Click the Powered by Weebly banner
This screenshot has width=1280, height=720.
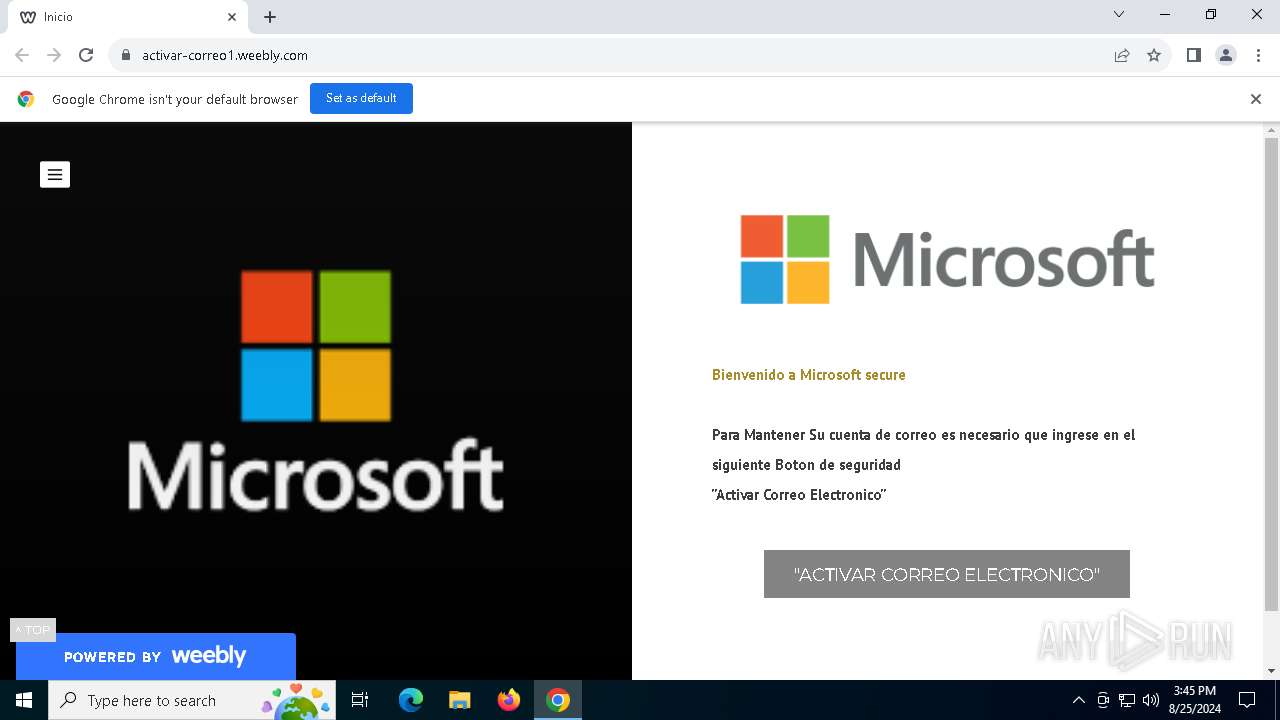(x=156, y=656)
